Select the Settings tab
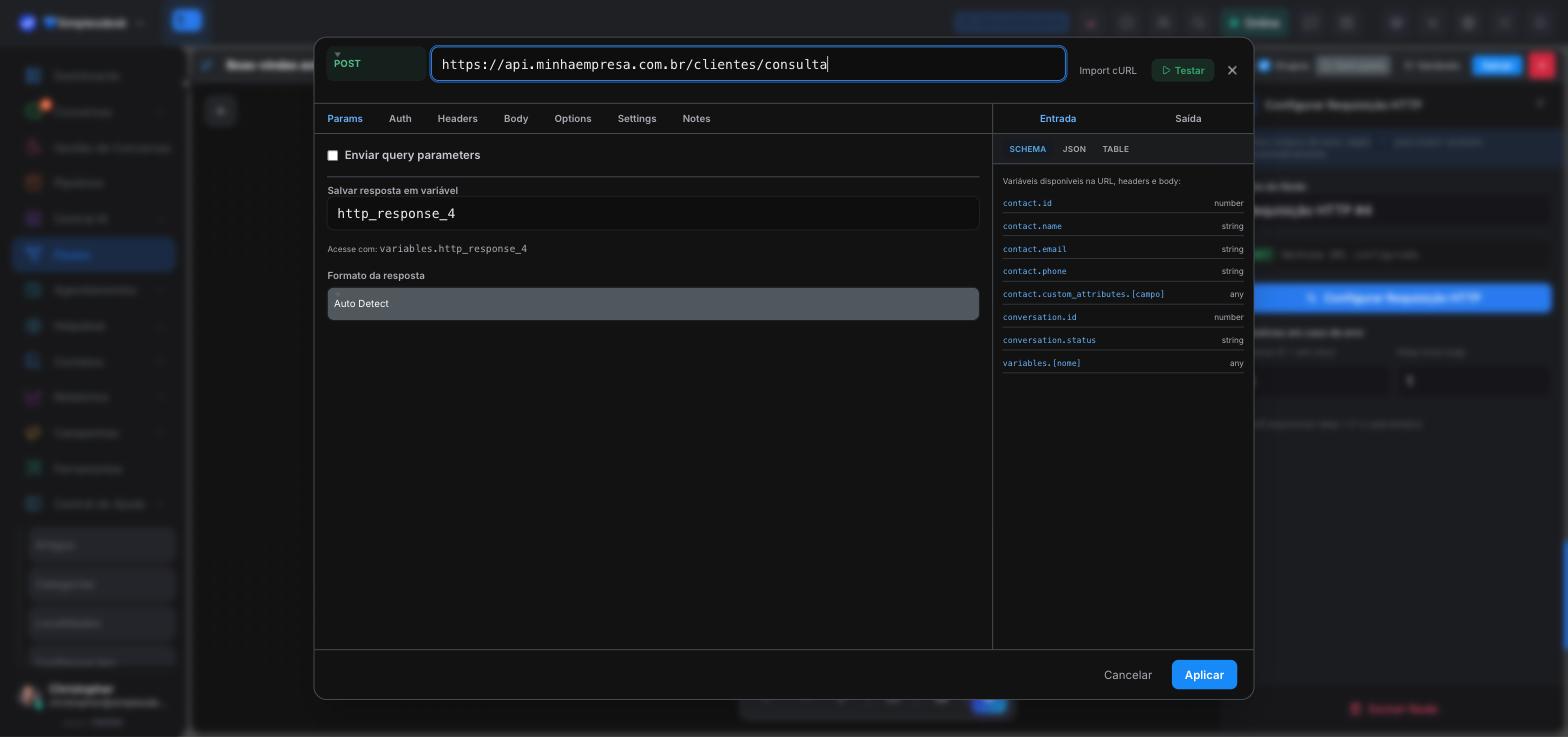 pos(637,119)
